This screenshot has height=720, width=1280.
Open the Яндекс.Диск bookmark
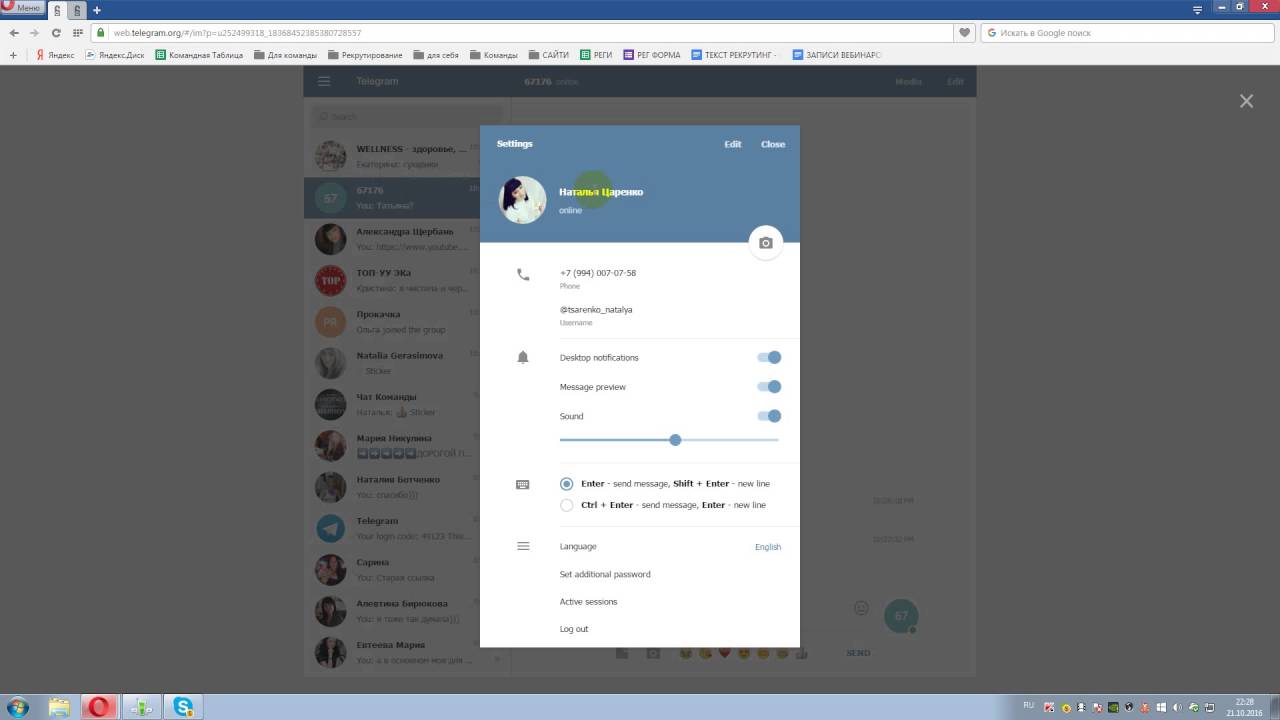[x=115, y=55]
